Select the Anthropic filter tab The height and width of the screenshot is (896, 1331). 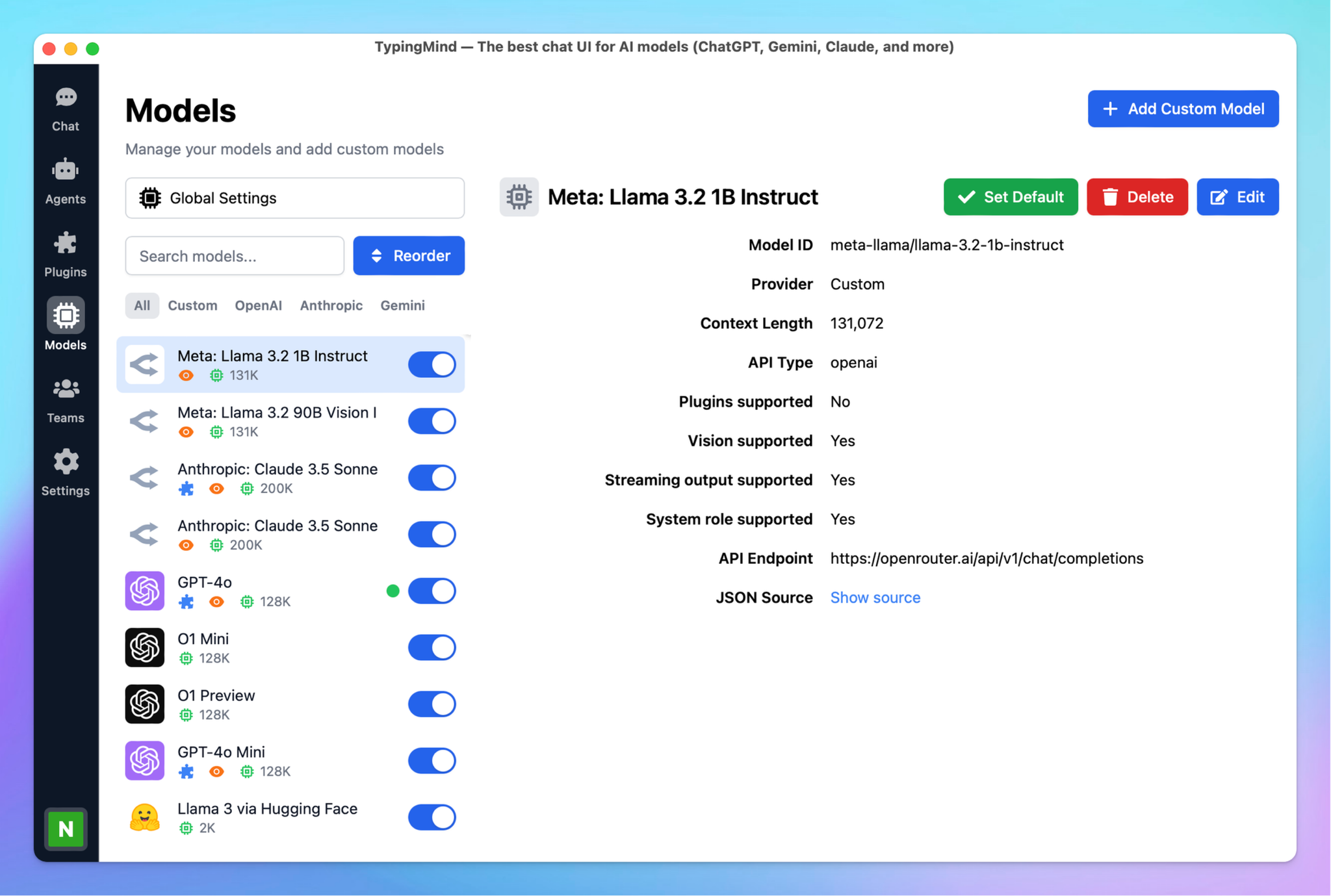pos(331,305)
